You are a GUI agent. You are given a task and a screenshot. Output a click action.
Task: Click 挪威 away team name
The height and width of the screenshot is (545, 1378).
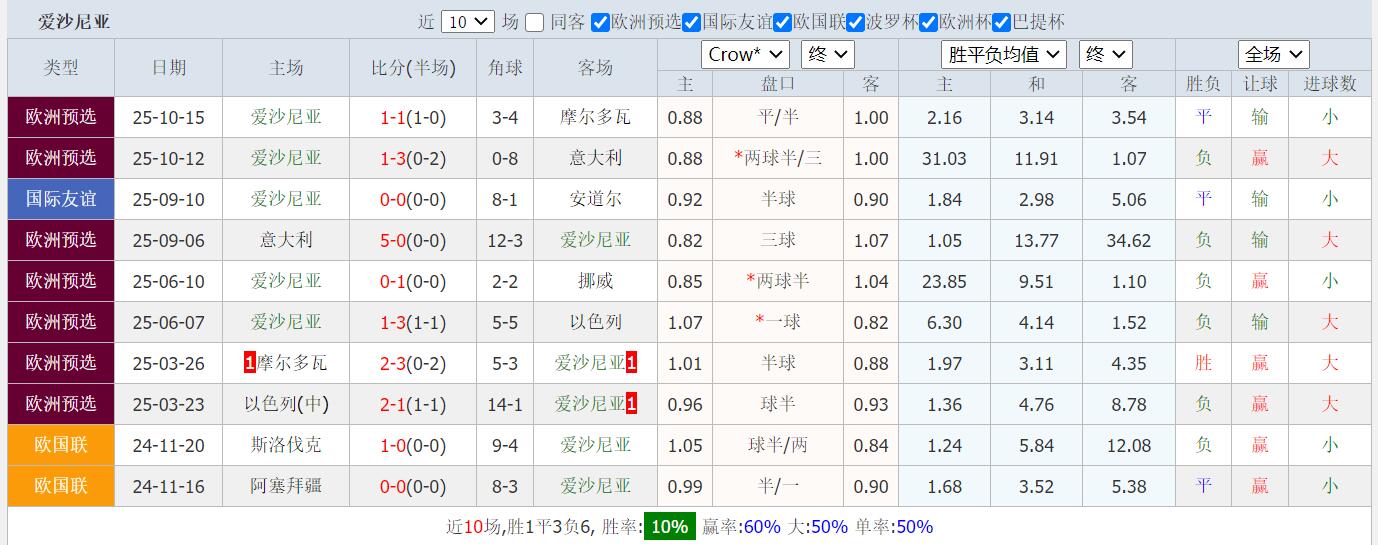coord(595,282)
